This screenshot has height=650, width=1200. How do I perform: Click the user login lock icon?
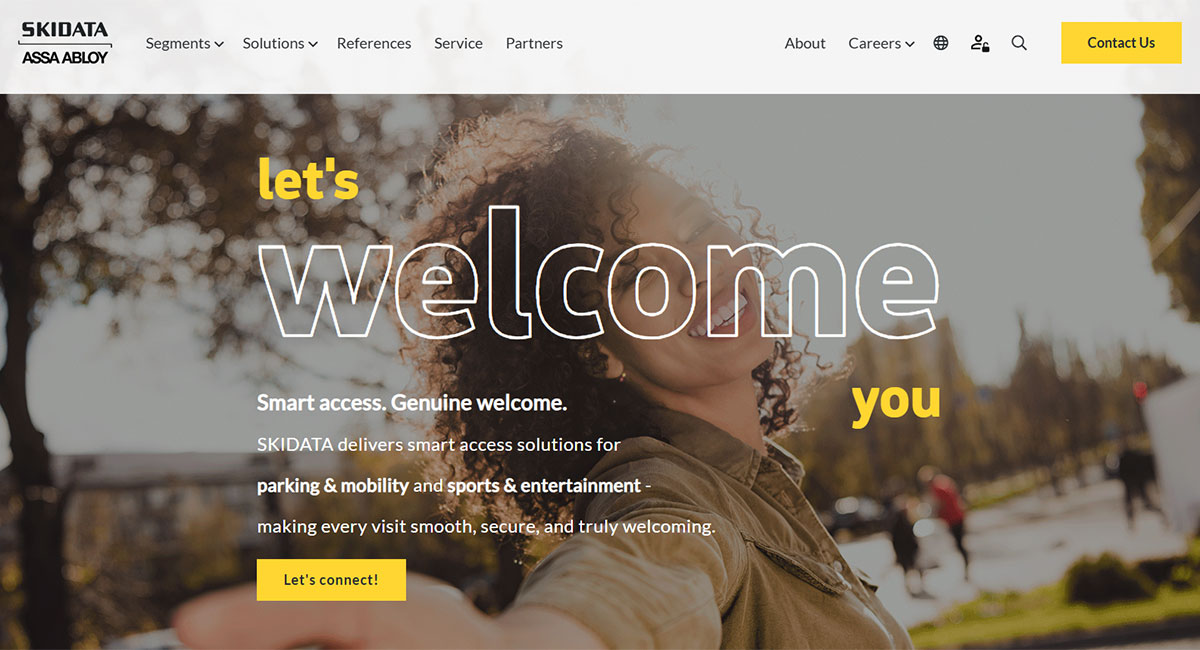(980, 43)
